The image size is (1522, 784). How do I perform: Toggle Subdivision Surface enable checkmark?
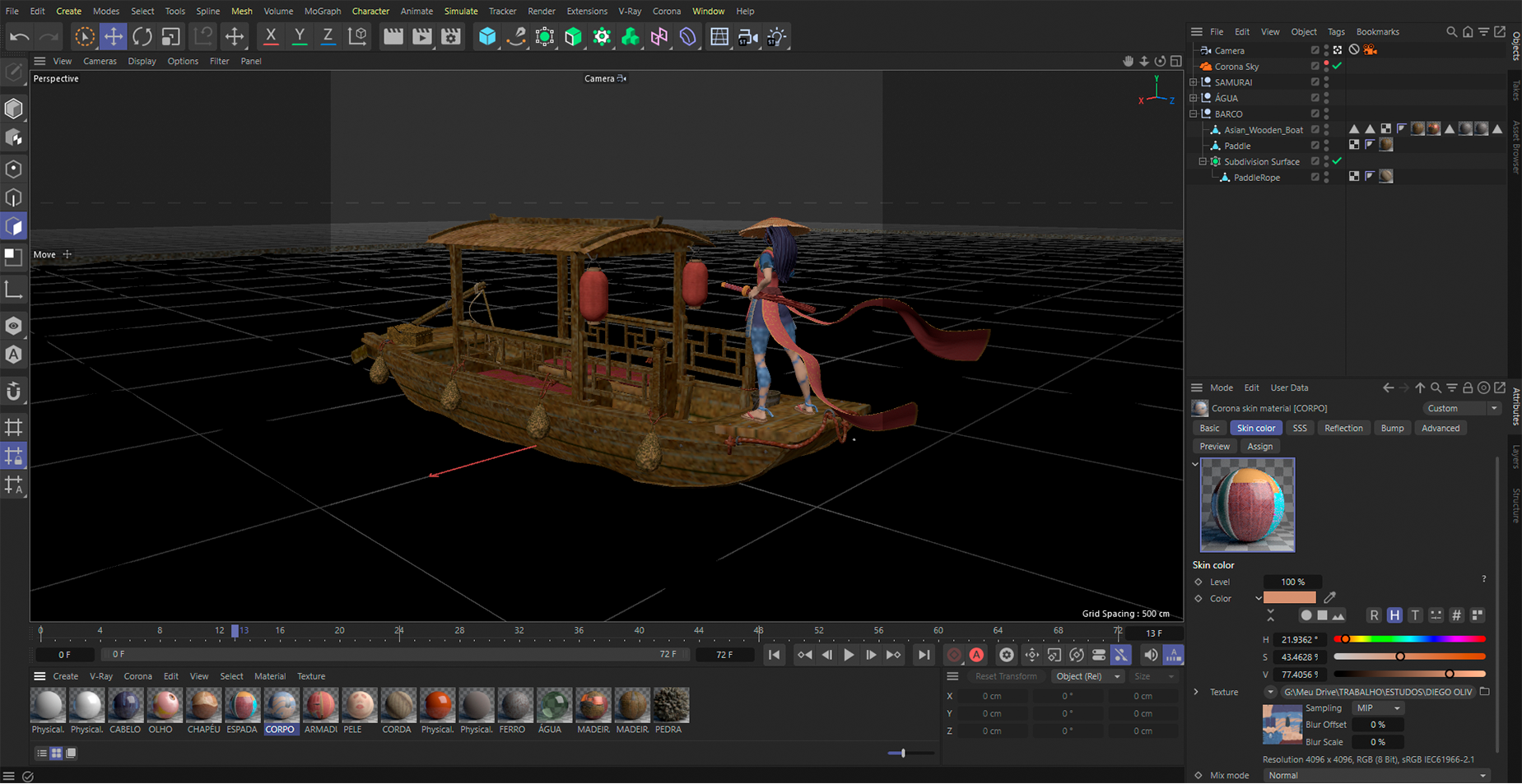[x=1338, y=161]
